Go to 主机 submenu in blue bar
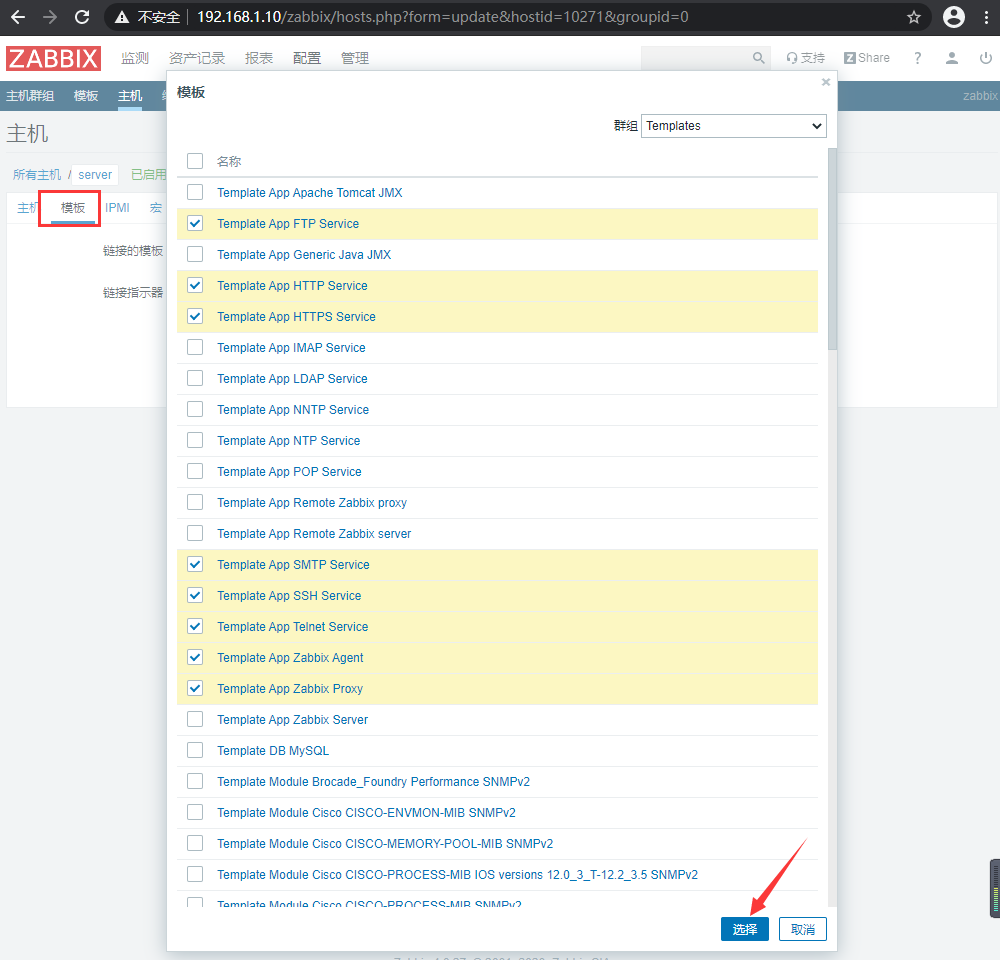 (x=129, y=96)
